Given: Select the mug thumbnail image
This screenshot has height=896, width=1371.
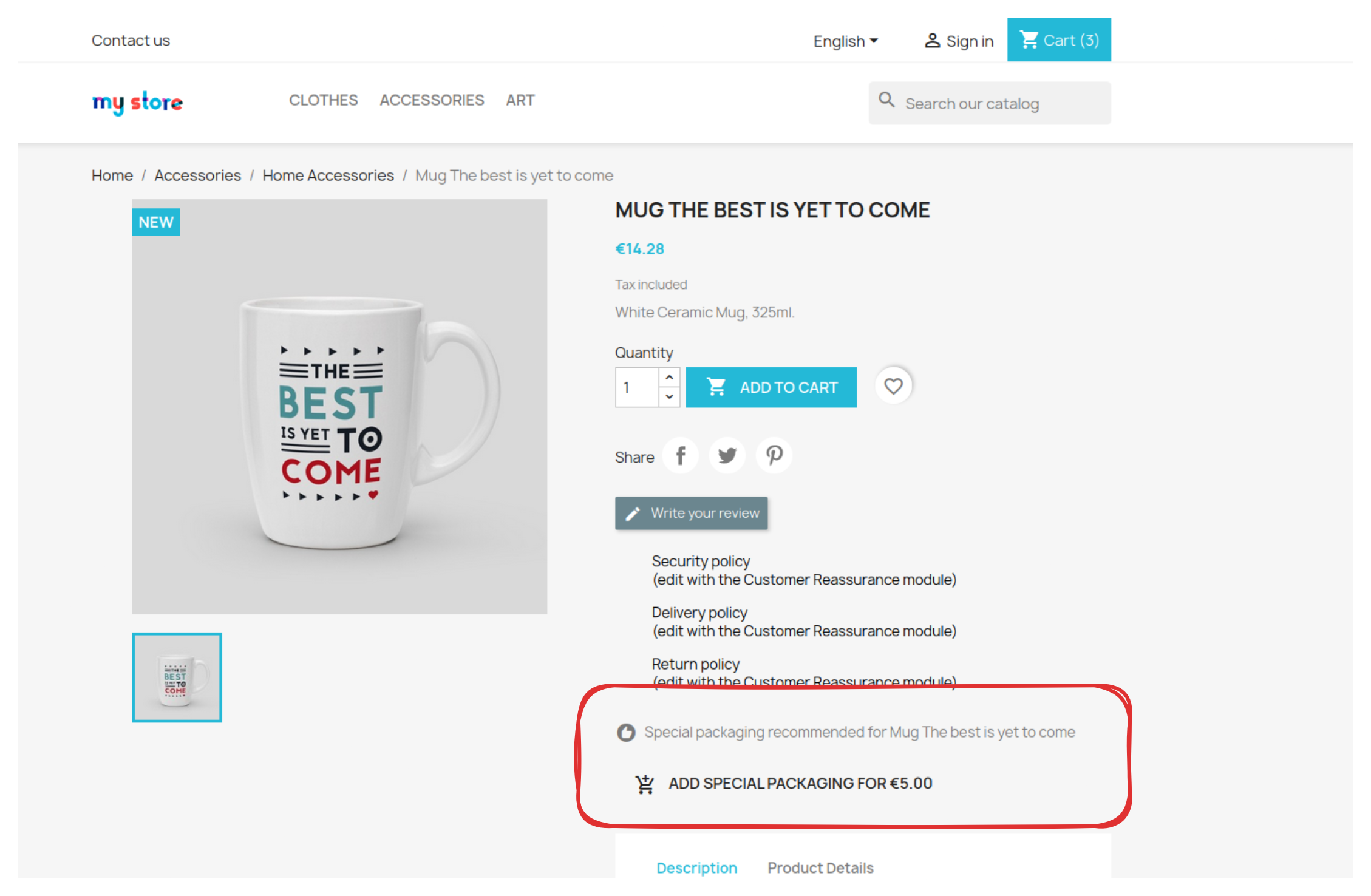Looking at the screenshot, I should pos(177,677).
